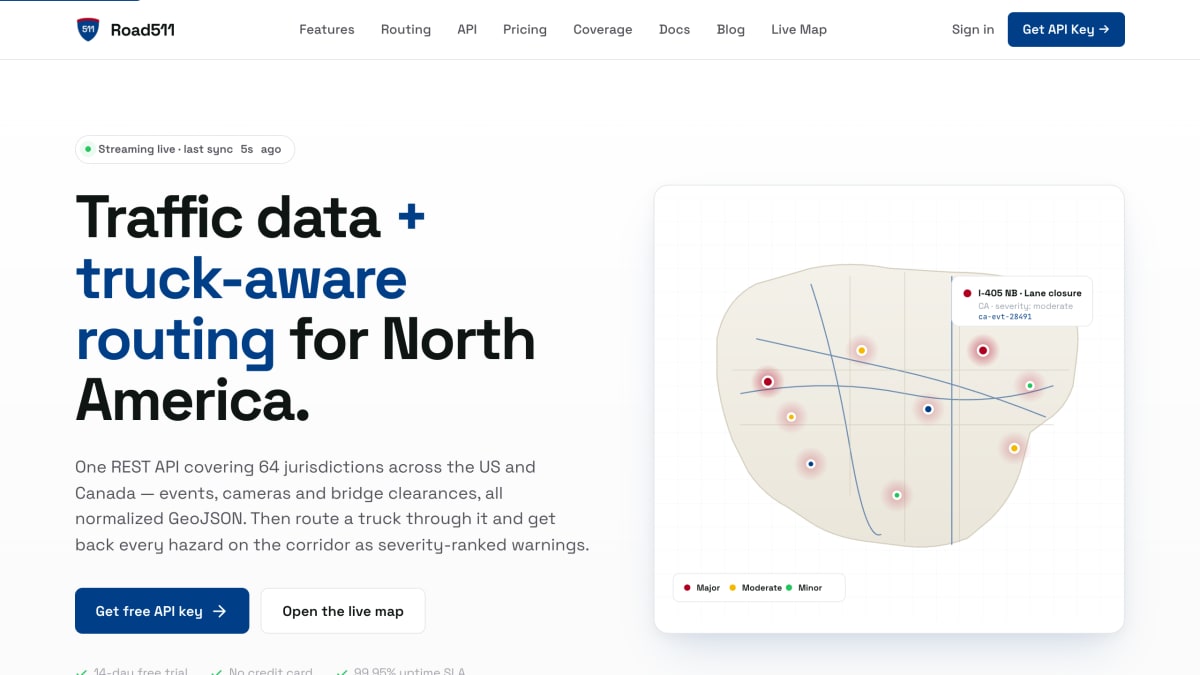Click the Moderate yellow legend swatch
1200x675 pixels.
point(732,588)
